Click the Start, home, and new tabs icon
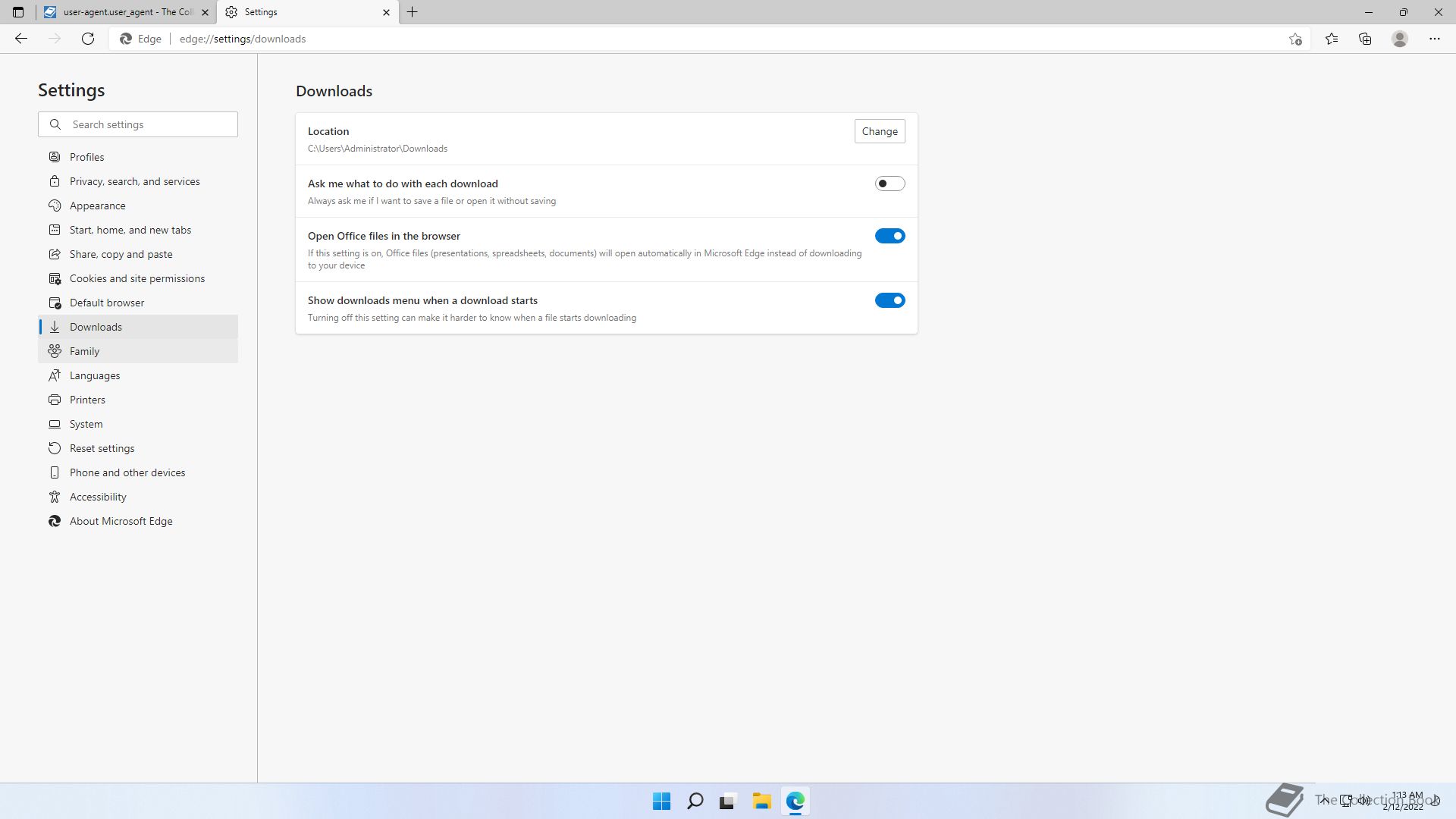This screenshot has height=819, width=1456. 55,230
